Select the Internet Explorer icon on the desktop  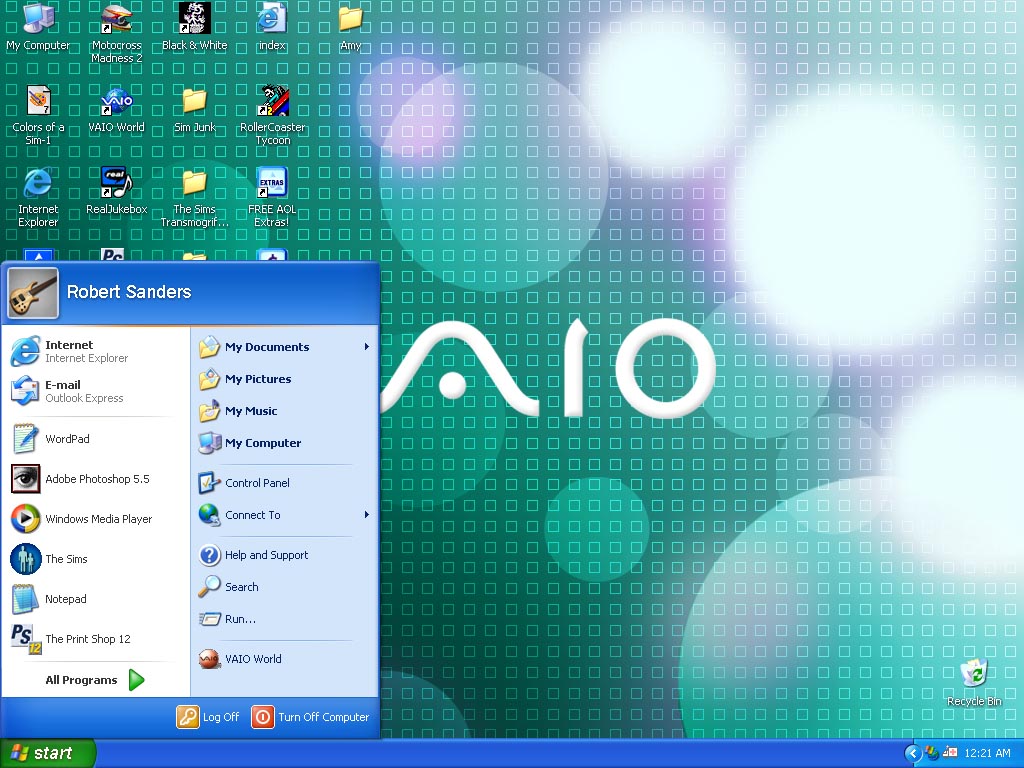[x=38, y=197]
